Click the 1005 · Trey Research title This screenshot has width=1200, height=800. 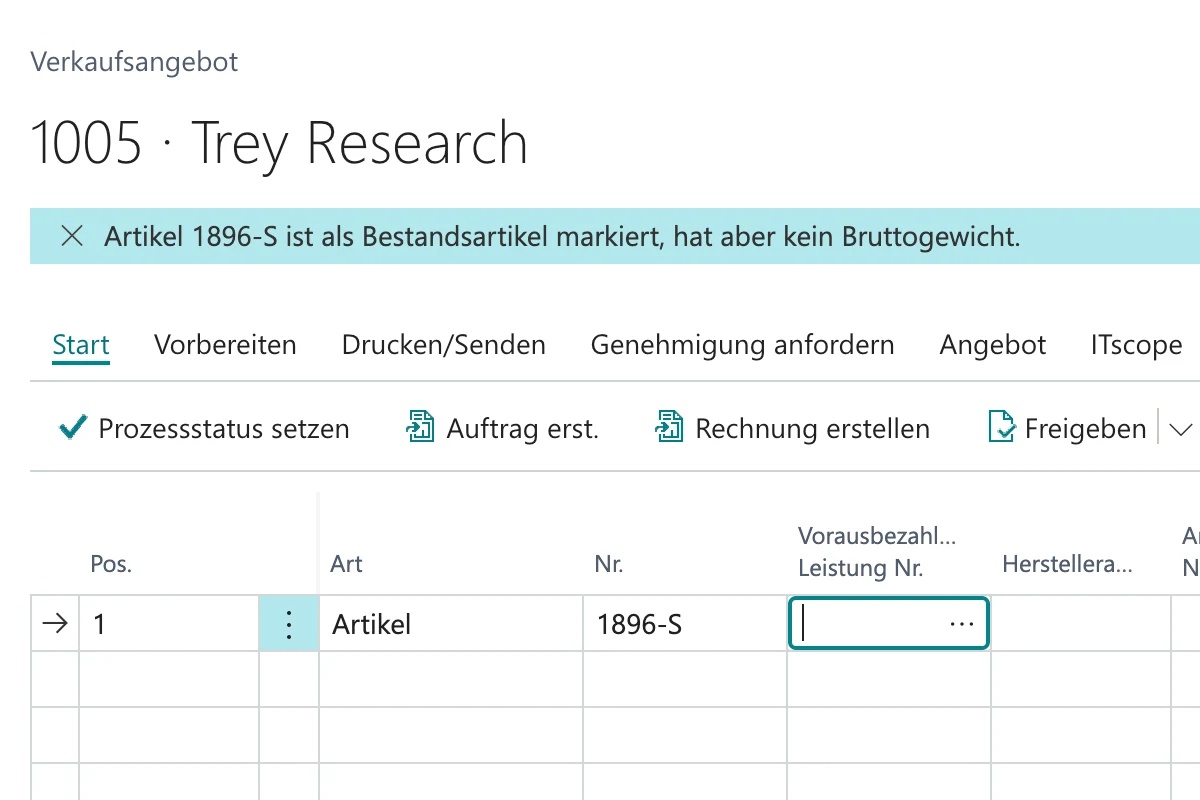(279, 142)
